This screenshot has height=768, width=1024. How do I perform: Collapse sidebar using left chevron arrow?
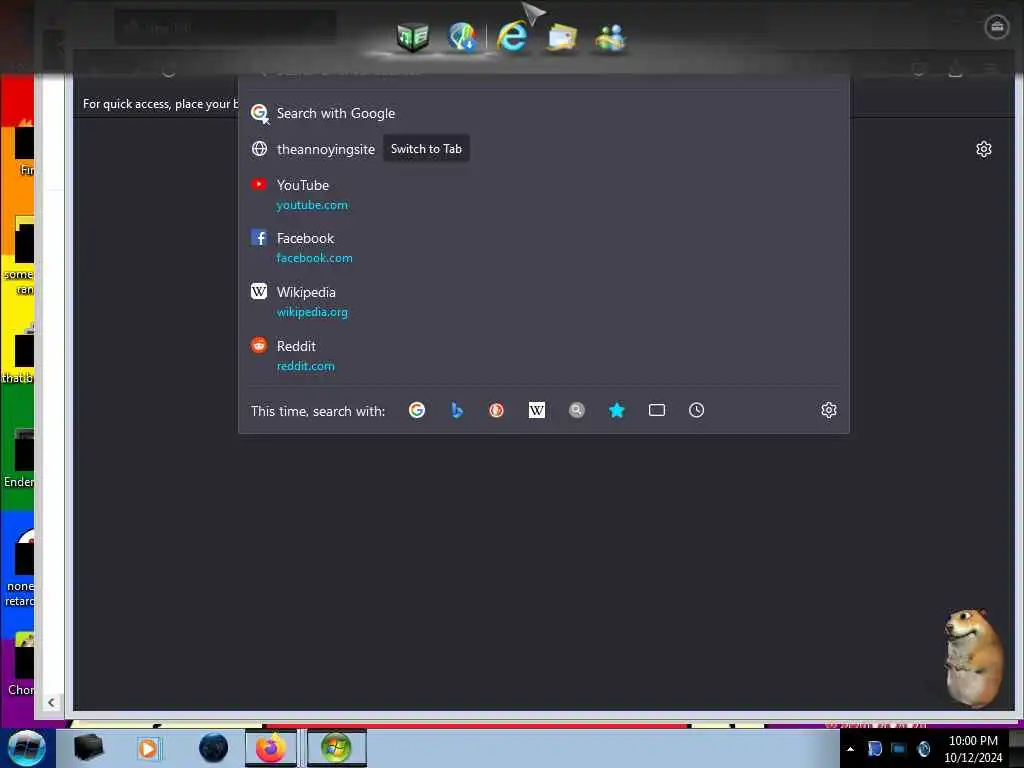tap(51, 703)
